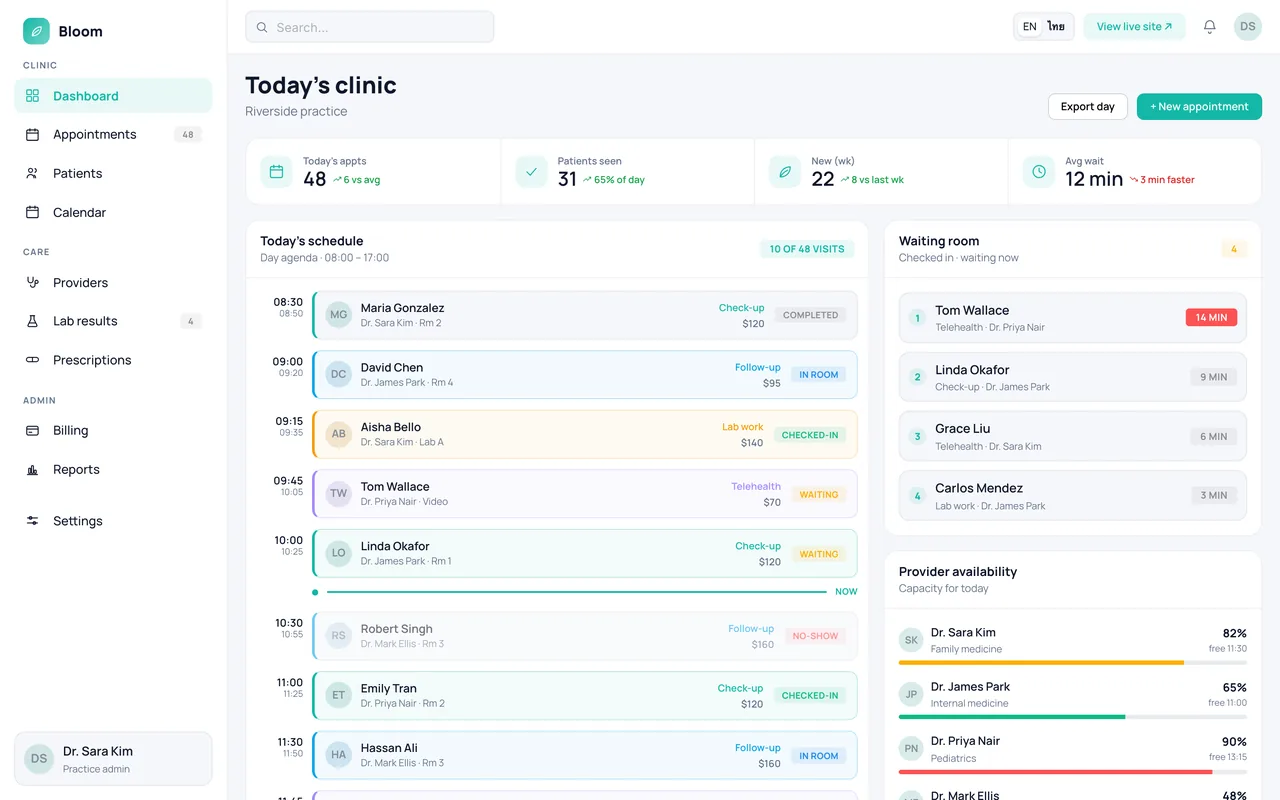Click the 10 OF 48 VISITS badge
Viewport: 1280px width, 800px height.
(807, 249)
